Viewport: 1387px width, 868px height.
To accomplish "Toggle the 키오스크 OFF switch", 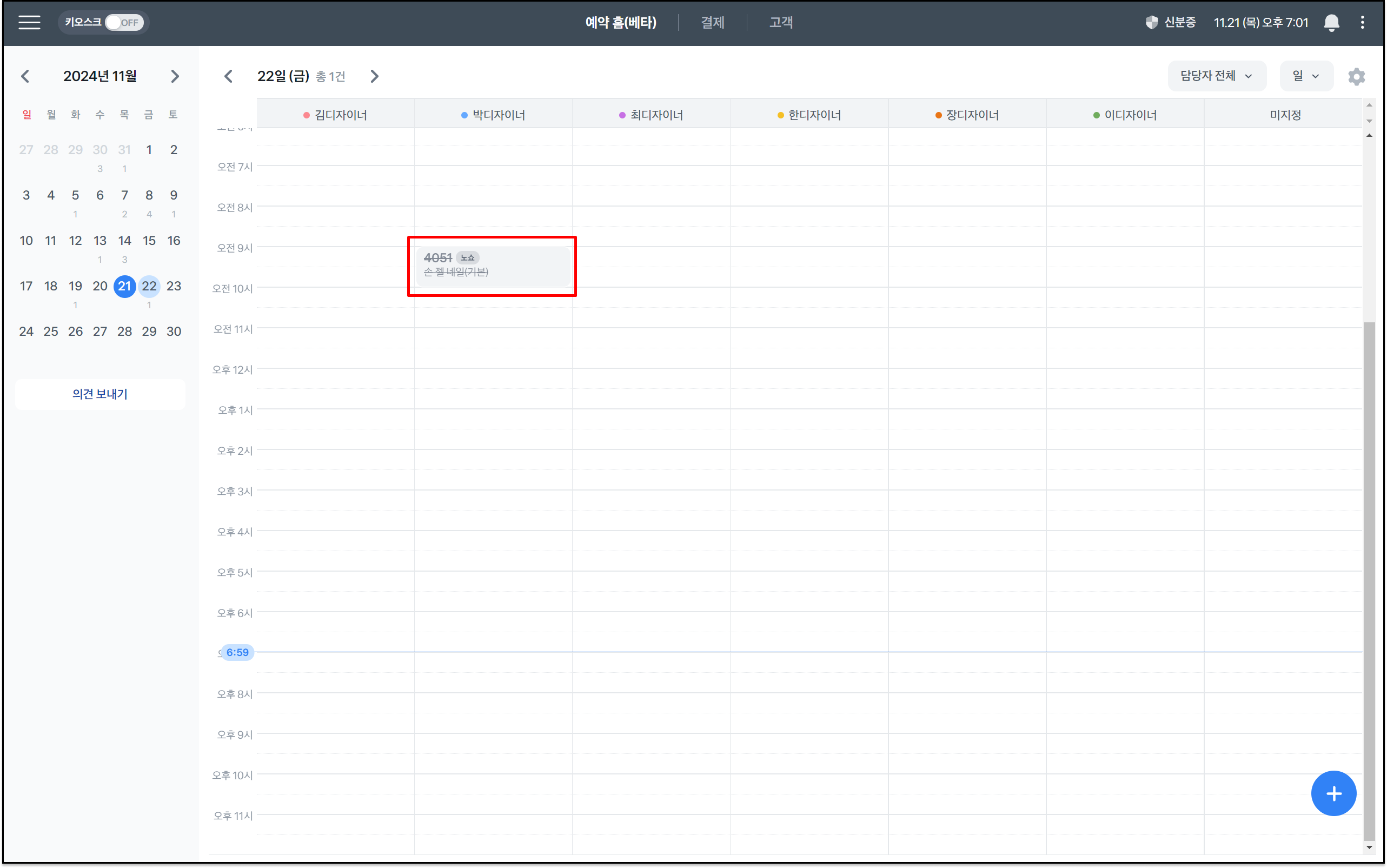I will click(124, 22).
